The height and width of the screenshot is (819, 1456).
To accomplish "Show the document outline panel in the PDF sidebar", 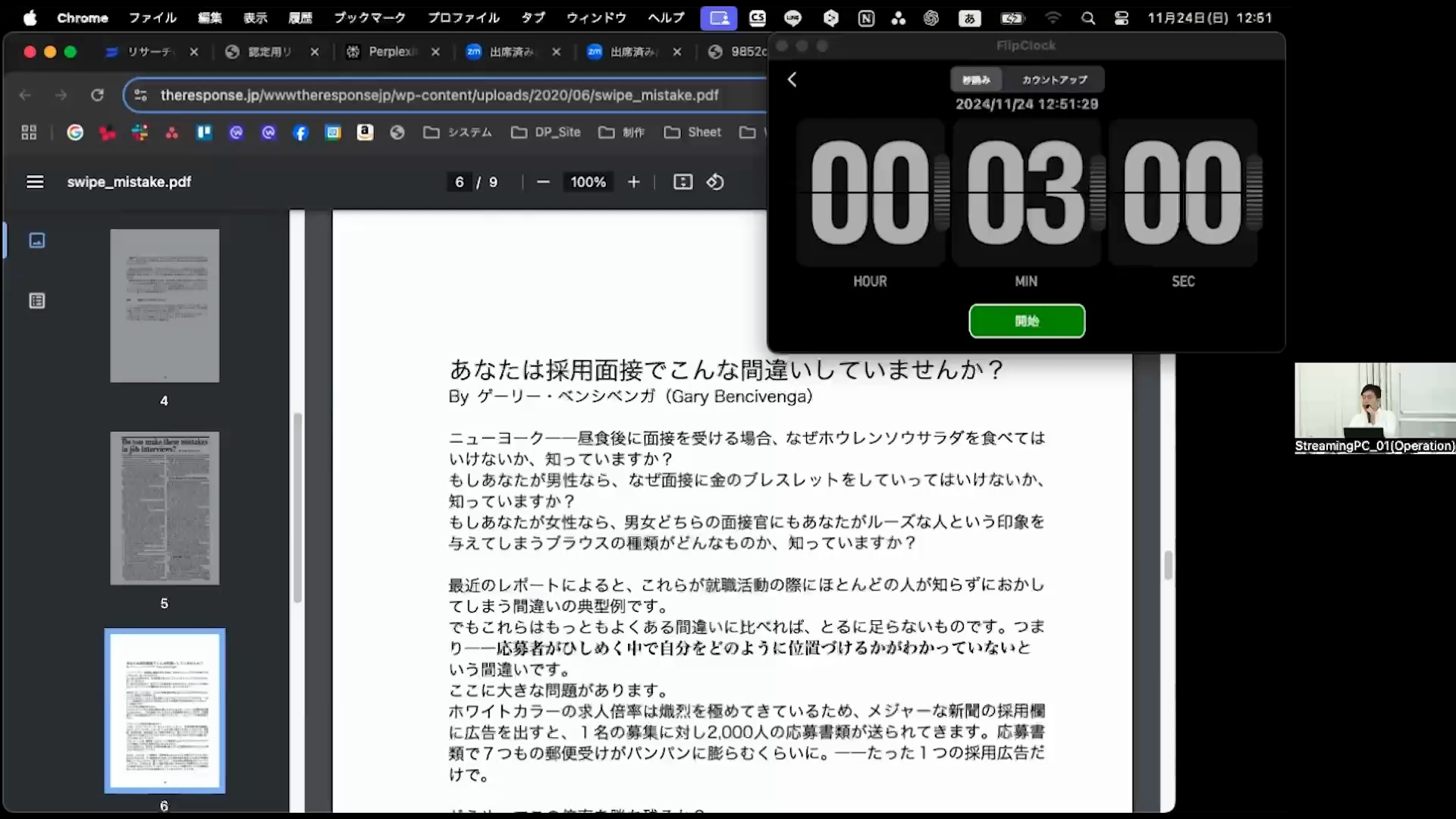I will [x=37, y=301].
